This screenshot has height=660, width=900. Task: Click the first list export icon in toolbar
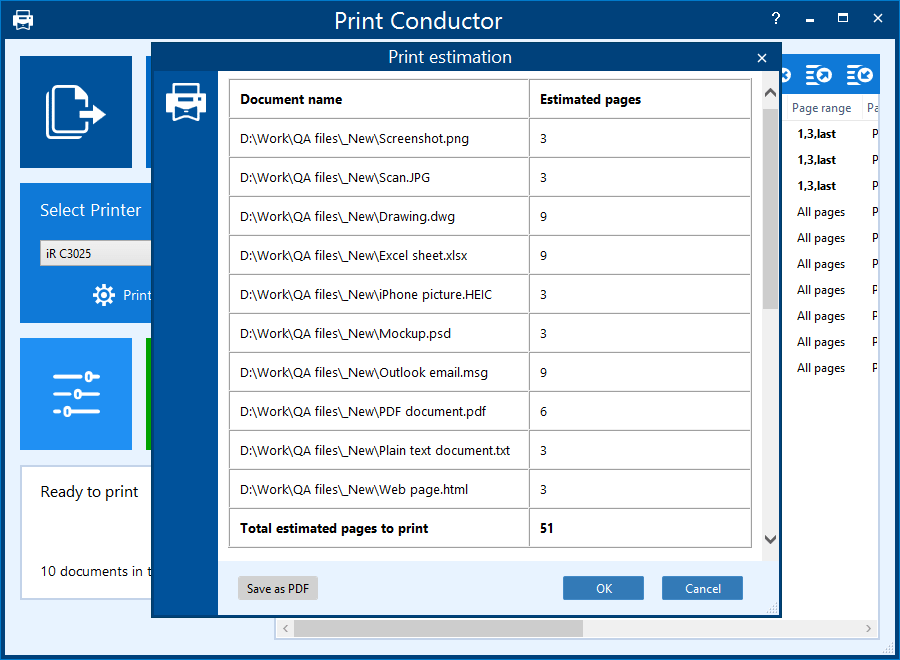[x=819, y=75]
